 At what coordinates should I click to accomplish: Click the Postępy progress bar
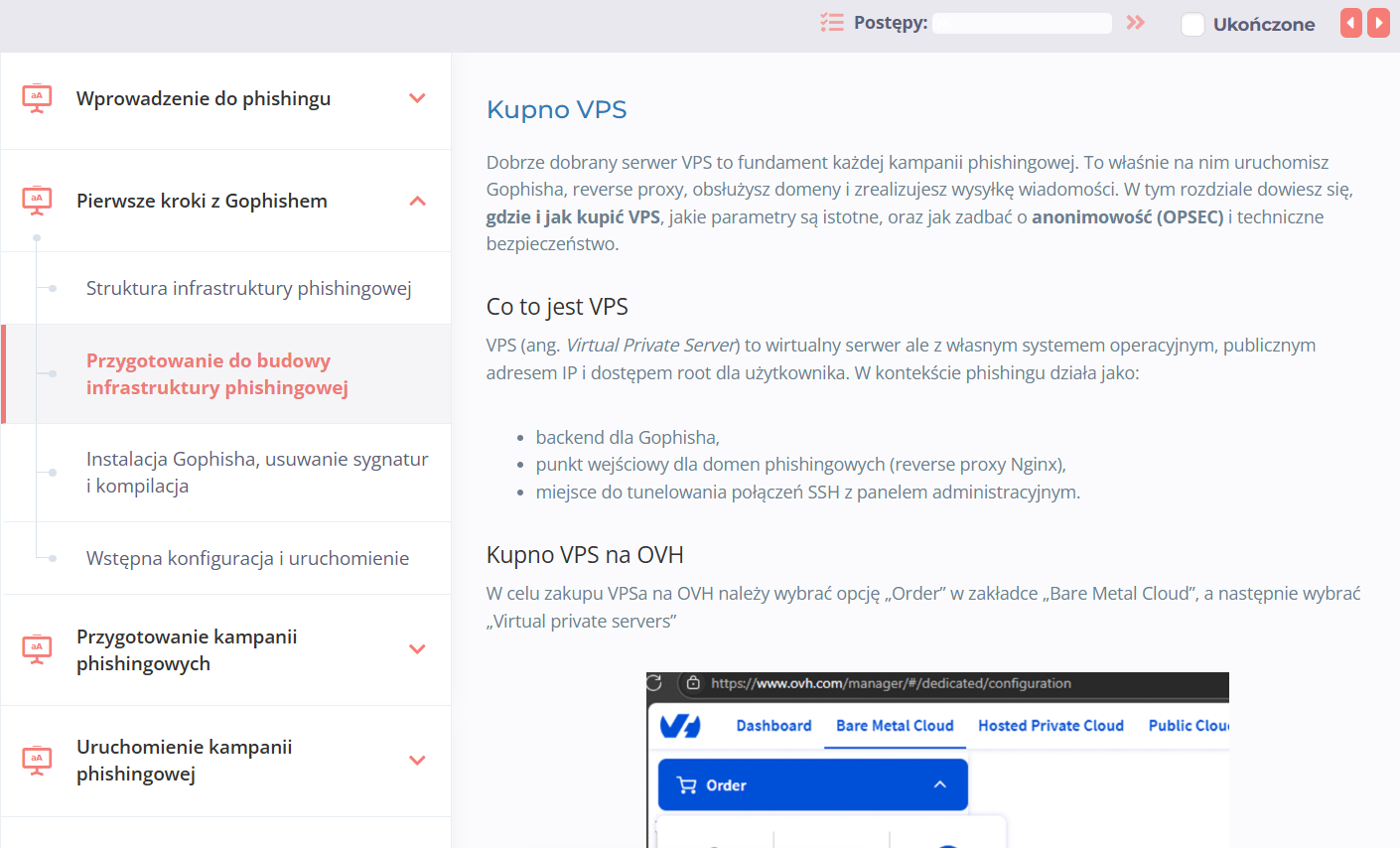(1022, 23)
